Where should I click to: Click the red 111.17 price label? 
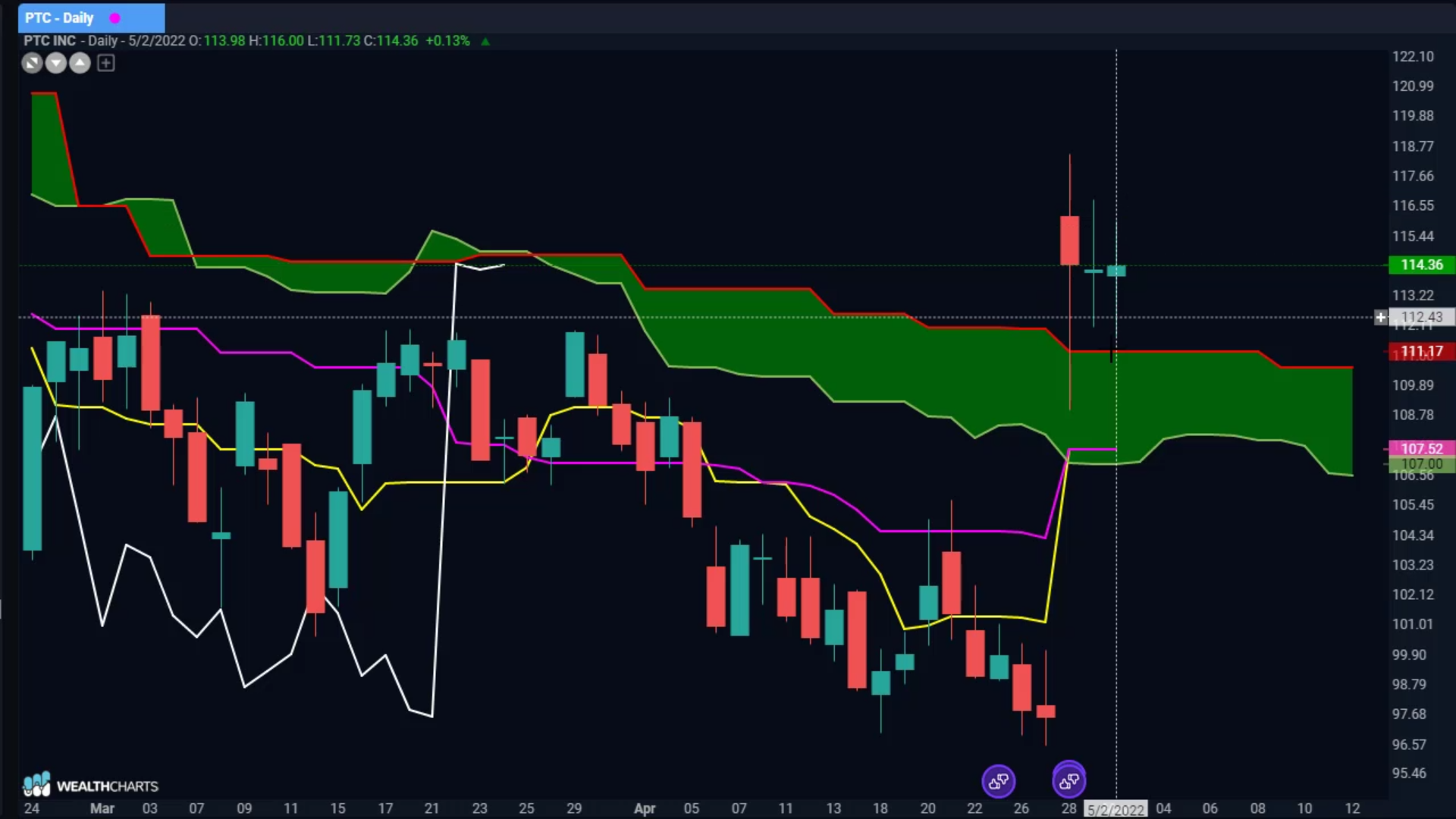pyautogui.click(x=1421, y=351)
